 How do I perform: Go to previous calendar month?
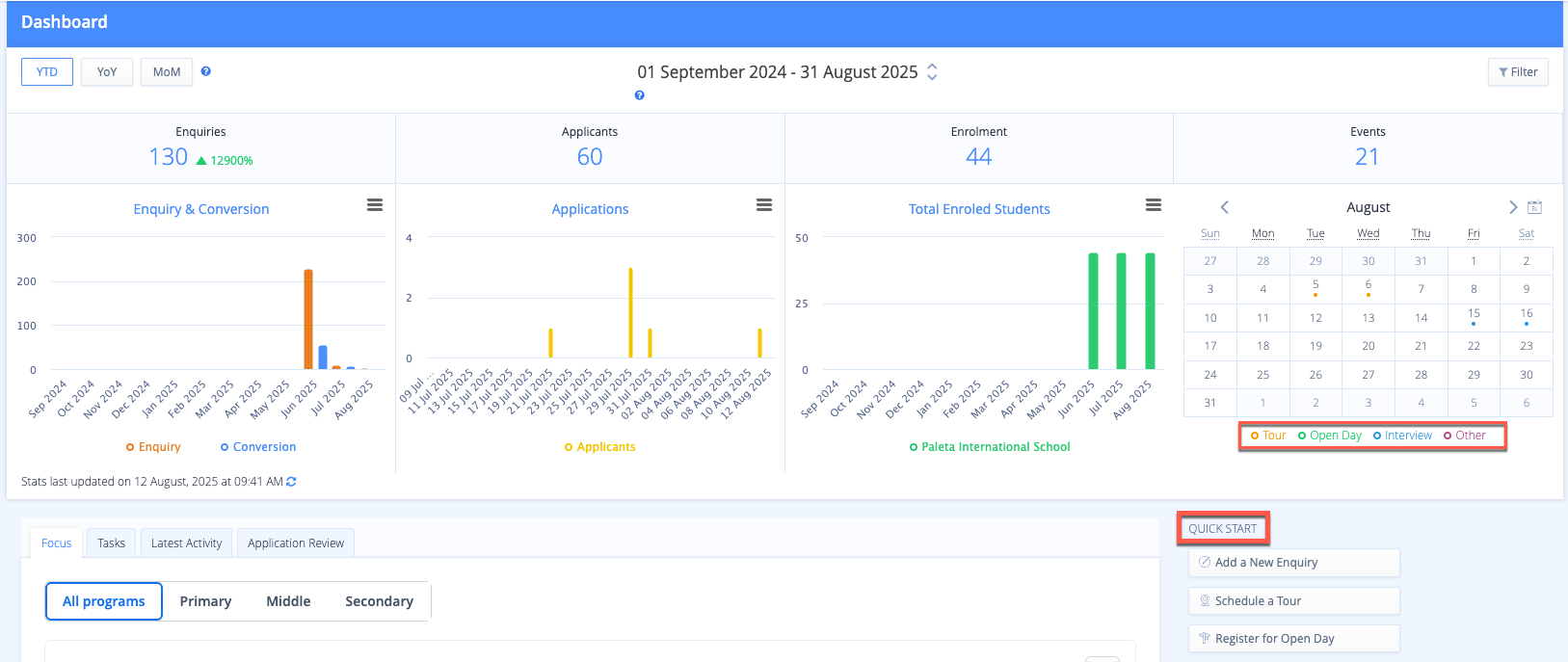[x=1224, y=207]
